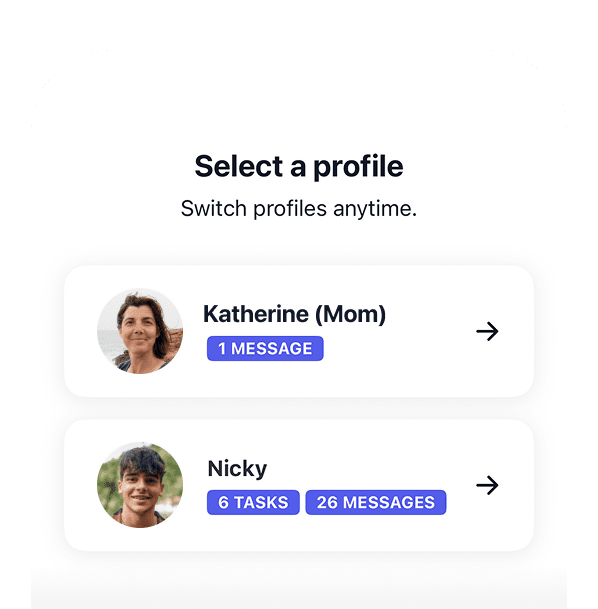Viewport: 598px width, 609px height.
Task: Open the 1 MESSAGE badge
Action: [265, 348]
